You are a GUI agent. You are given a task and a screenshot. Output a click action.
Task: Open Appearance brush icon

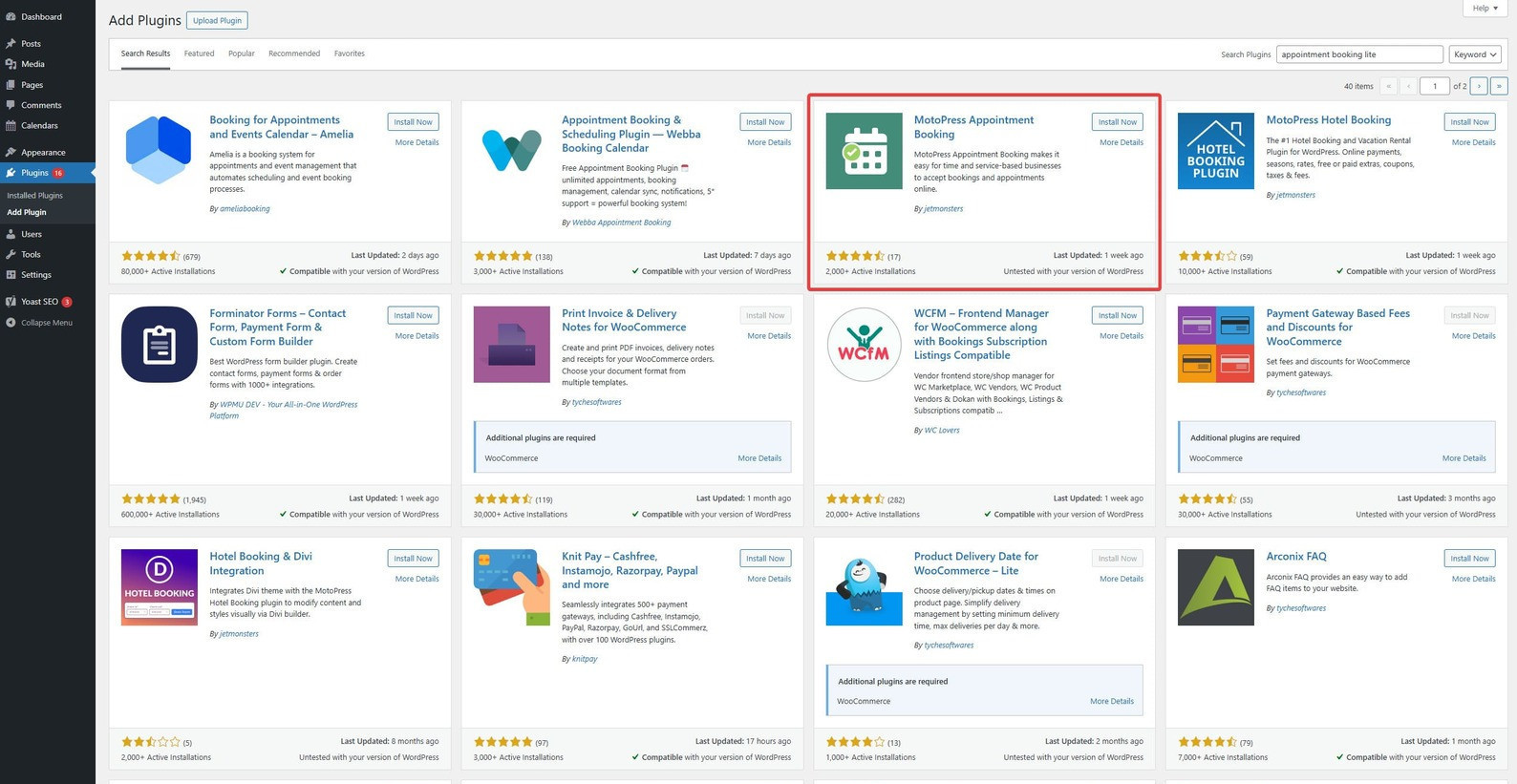coord(11,152)
